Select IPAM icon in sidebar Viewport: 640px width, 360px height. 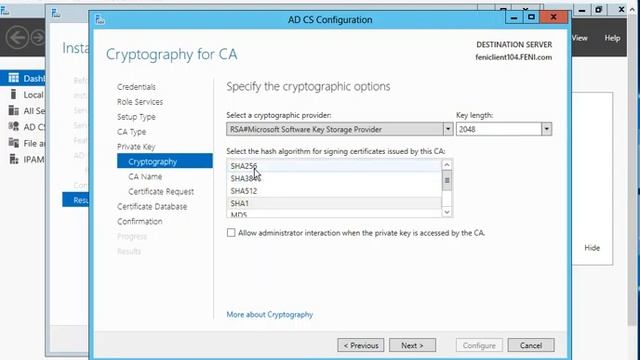(x=13, y=159)
